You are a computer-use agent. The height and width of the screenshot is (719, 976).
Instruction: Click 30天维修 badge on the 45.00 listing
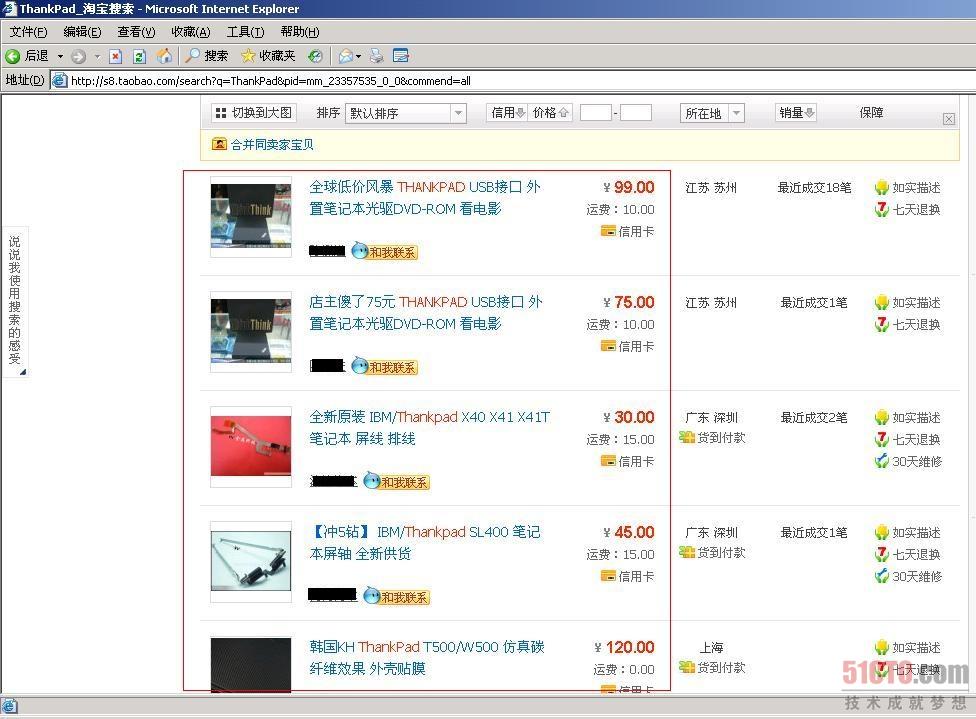(x=908, y=576)
